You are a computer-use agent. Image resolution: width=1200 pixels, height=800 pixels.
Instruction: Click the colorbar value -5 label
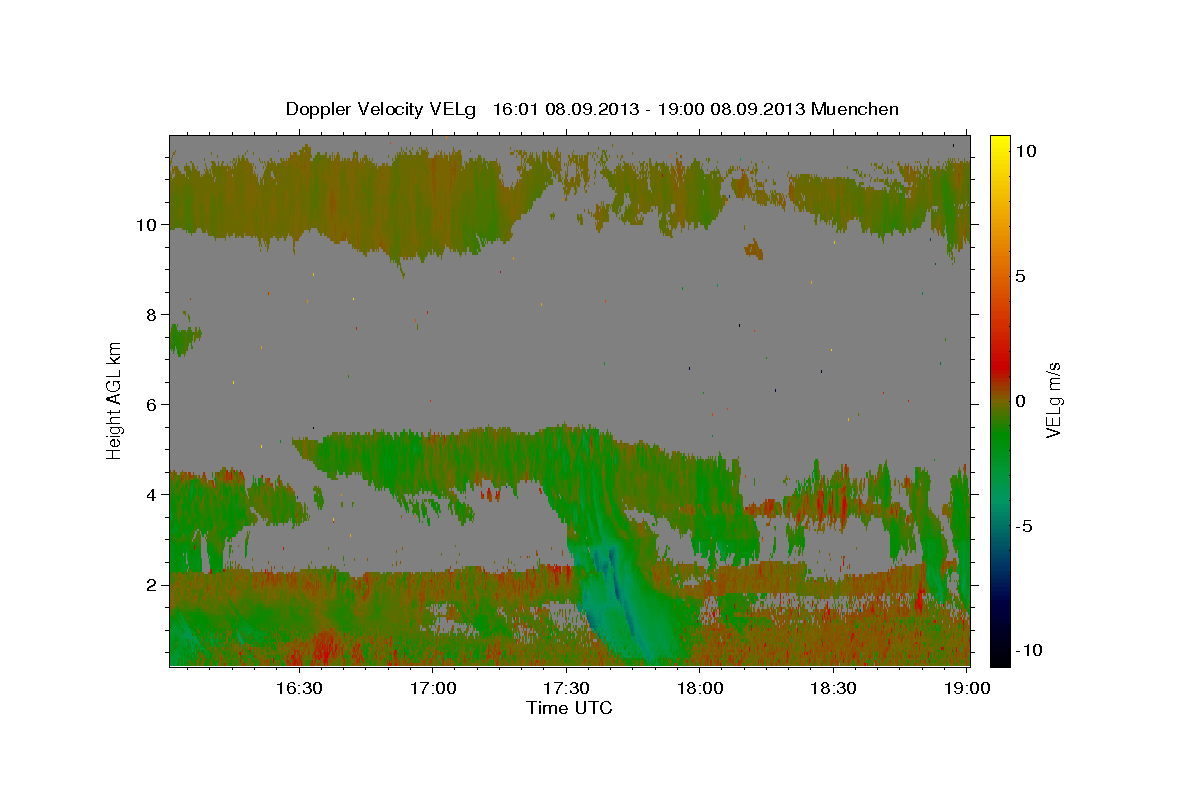pos(1025,526)
